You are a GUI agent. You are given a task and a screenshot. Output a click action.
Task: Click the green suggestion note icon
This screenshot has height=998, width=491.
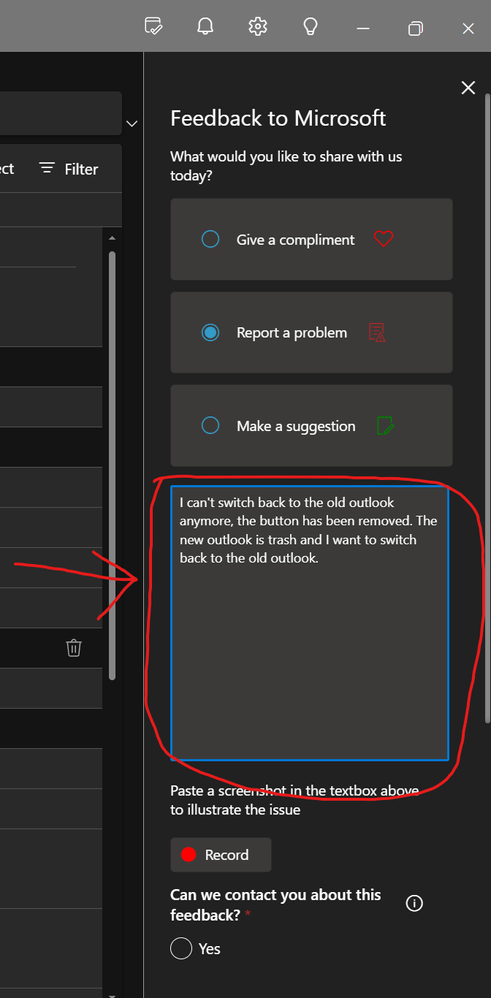tap(385, 425)
